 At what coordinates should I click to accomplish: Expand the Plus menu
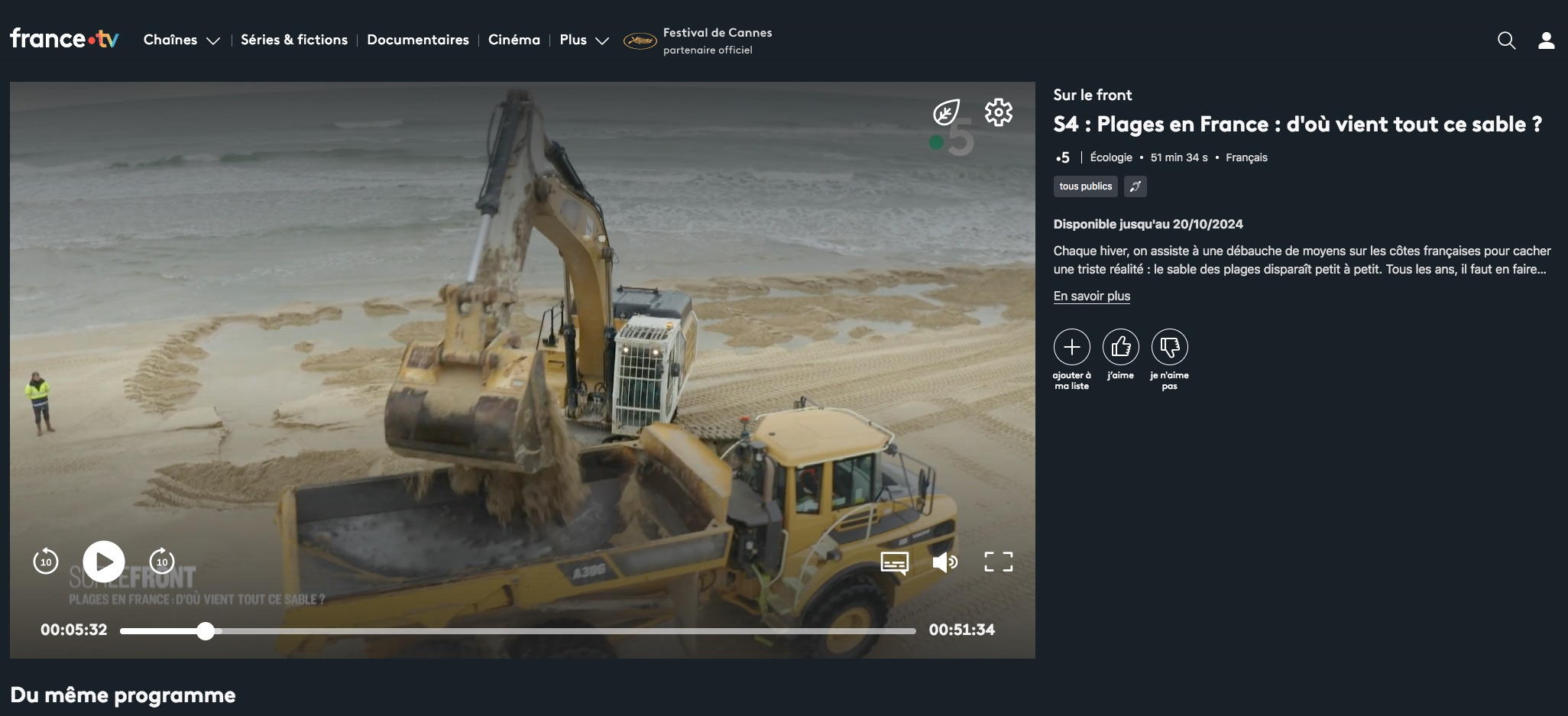point(584,40)
